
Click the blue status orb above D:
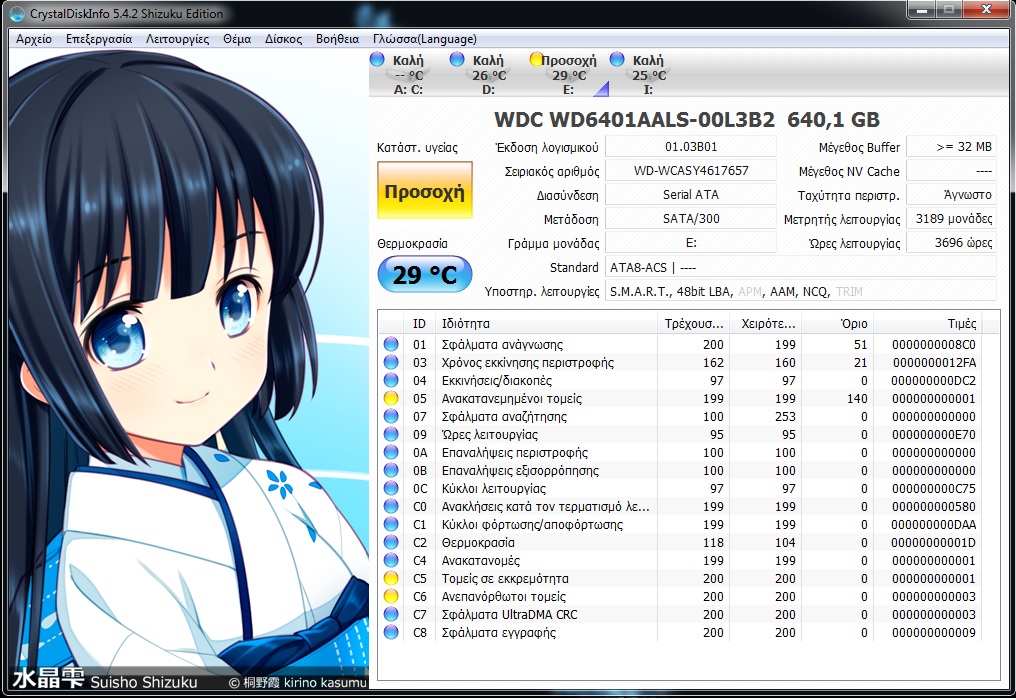[x=457, y=60]
